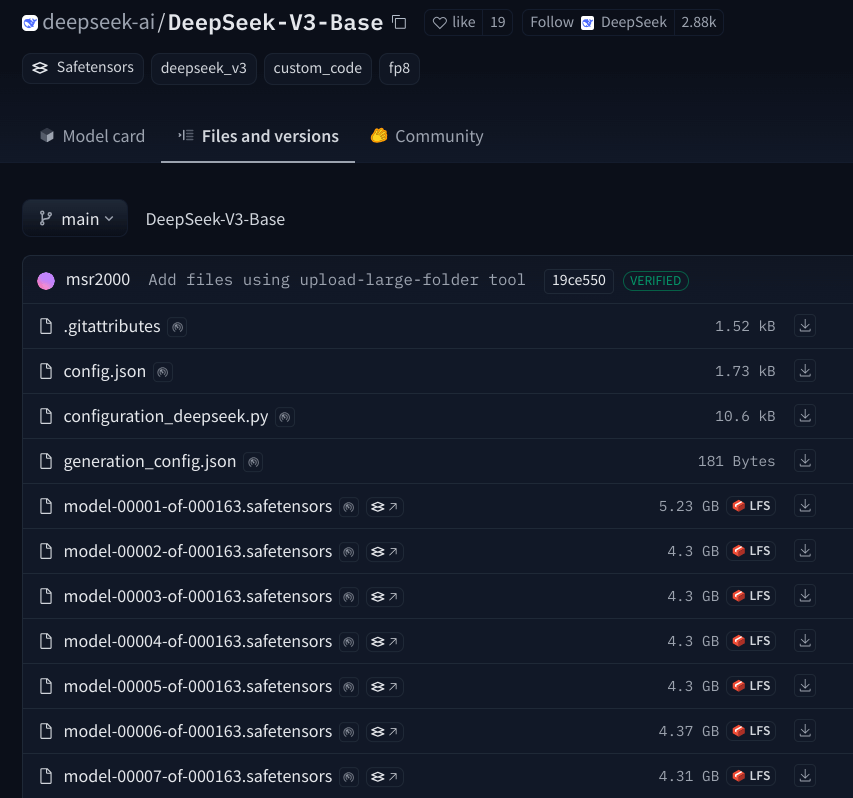The height and width of the screenshot is (798, 853).
Task: Switch to the Model card tab
Action: tap(92, 136)
